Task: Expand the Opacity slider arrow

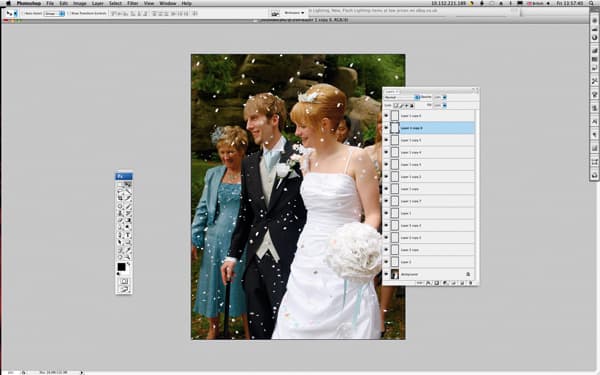Action: (x=444, y=98)
